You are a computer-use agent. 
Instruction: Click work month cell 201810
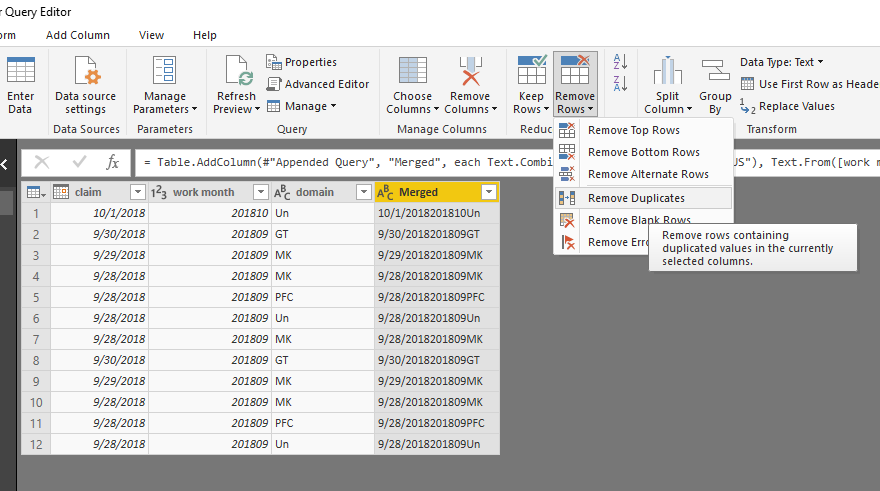210,213
